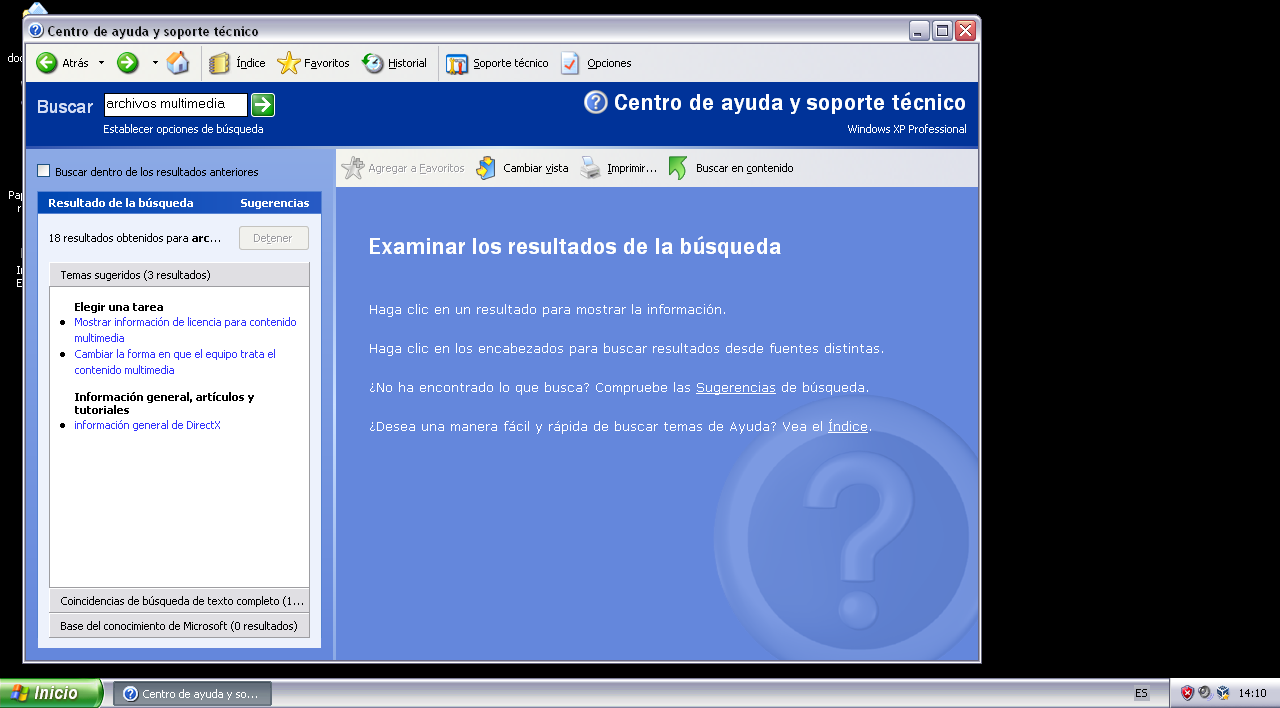Click Agregar a Favoritos star icon

click(x=353, y=168)
